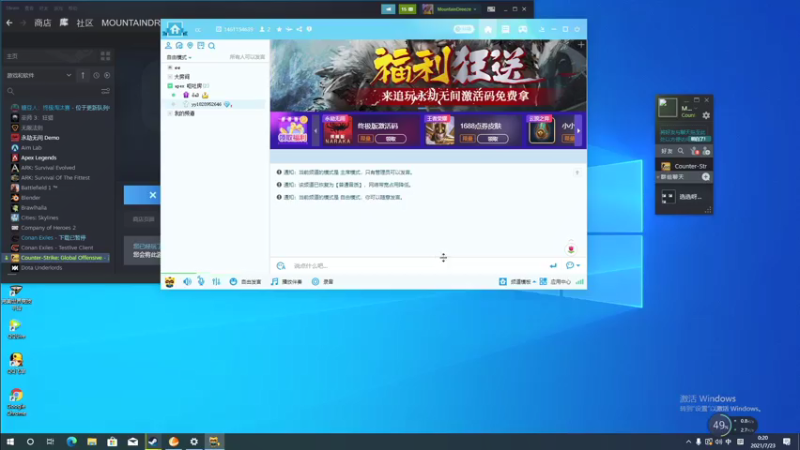The image size is (800, 450).
Task: Open the Windows Start menu
Action: tap(10, 441)
